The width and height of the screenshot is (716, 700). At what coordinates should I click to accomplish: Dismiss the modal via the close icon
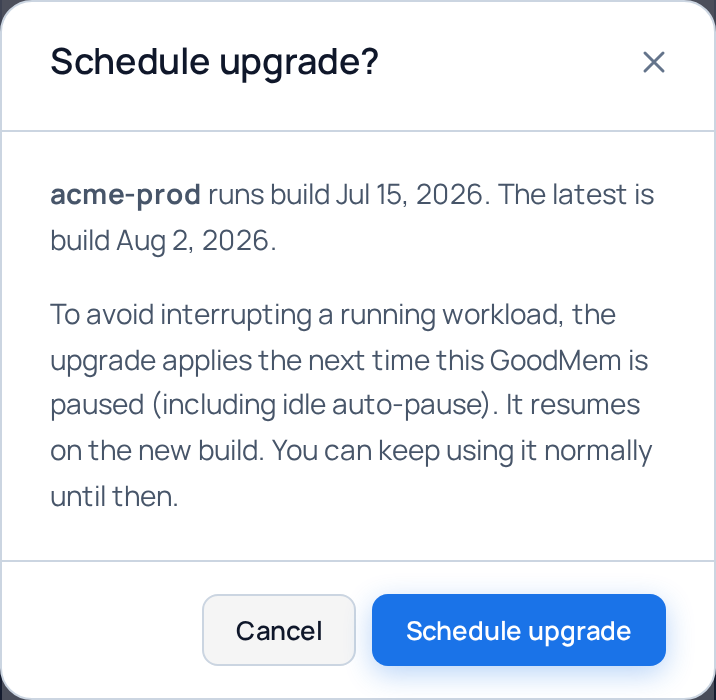coord(653,62)
